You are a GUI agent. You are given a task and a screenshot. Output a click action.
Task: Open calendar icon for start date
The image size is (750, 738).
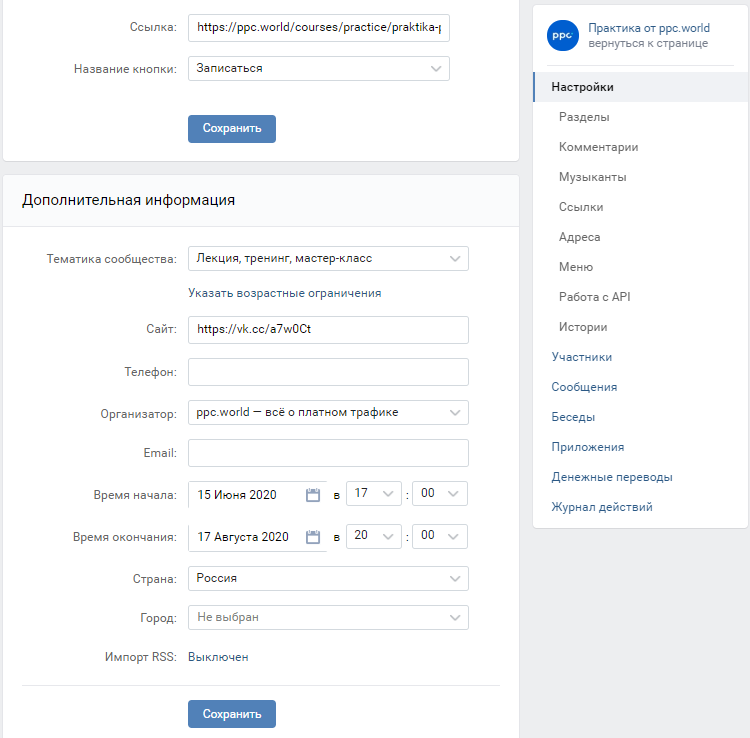pyautogui.click(x=313, y=494)
